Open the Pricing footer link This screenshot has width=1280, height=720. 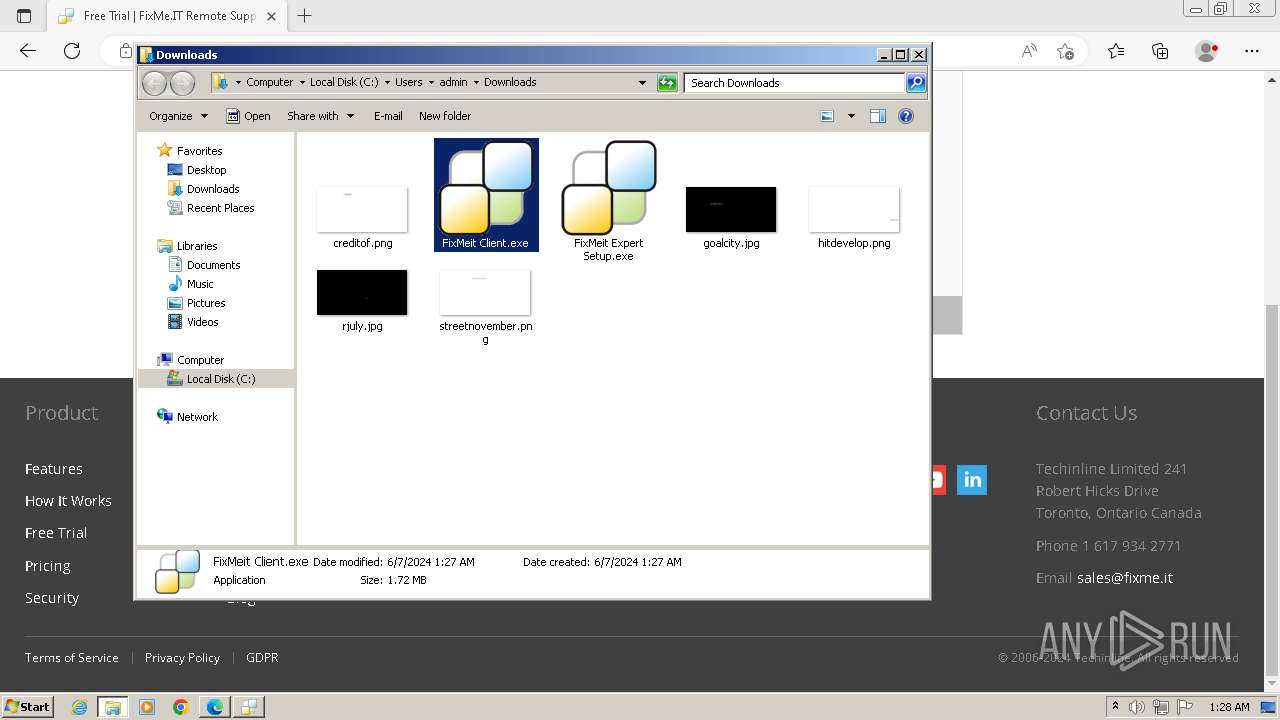click(47, 566)
